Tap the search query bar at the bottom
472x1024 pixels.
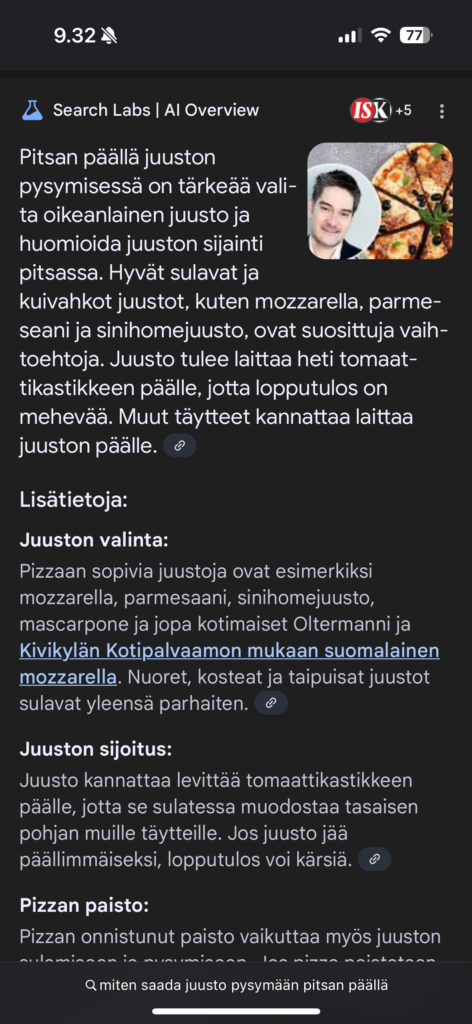pyautogui.click(x=236, y=985)
